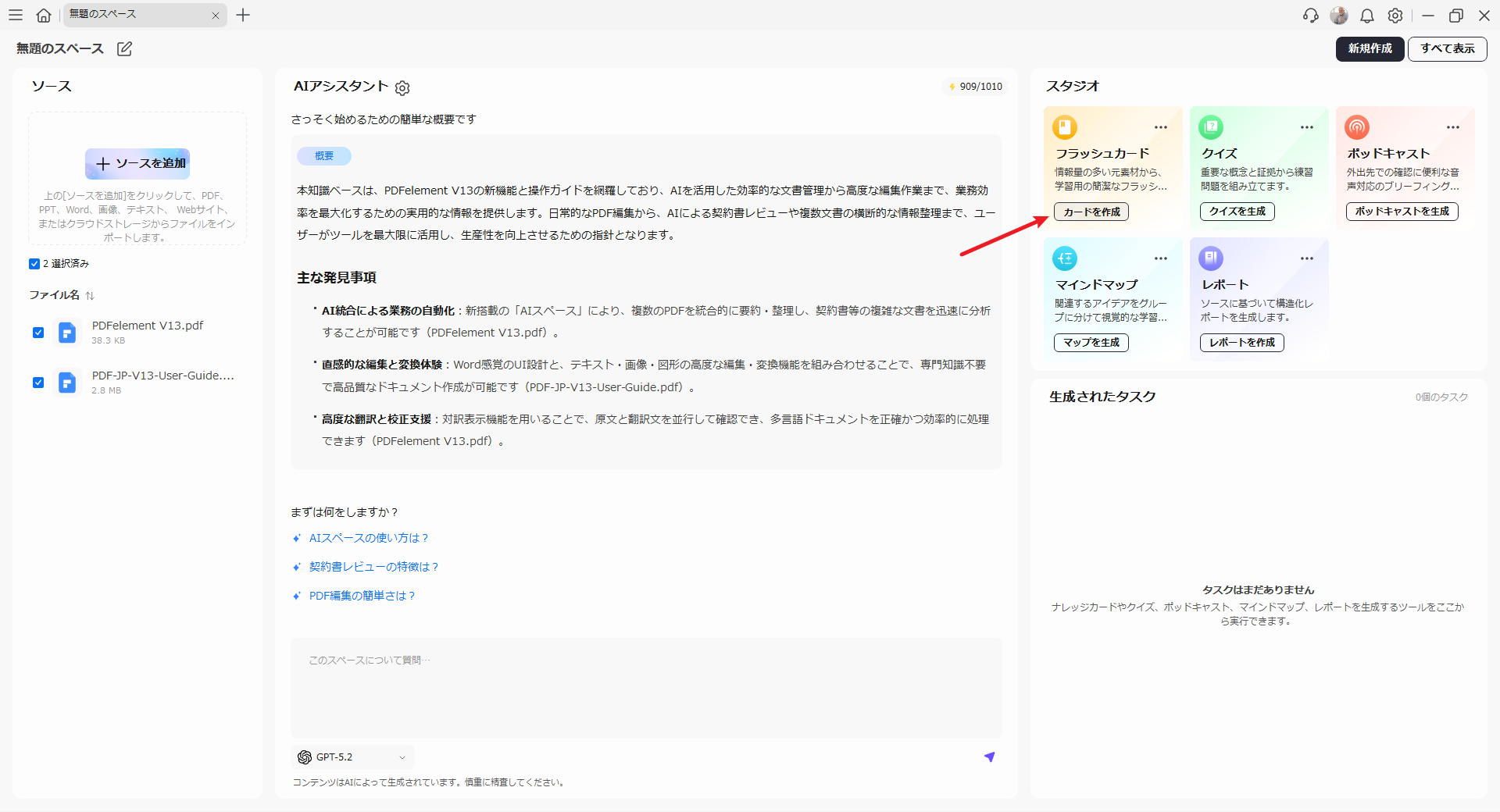Uncheck the PDFelement V13.pdf checkbox
This screenshot has width=1500, height=812.
(38, 333)
